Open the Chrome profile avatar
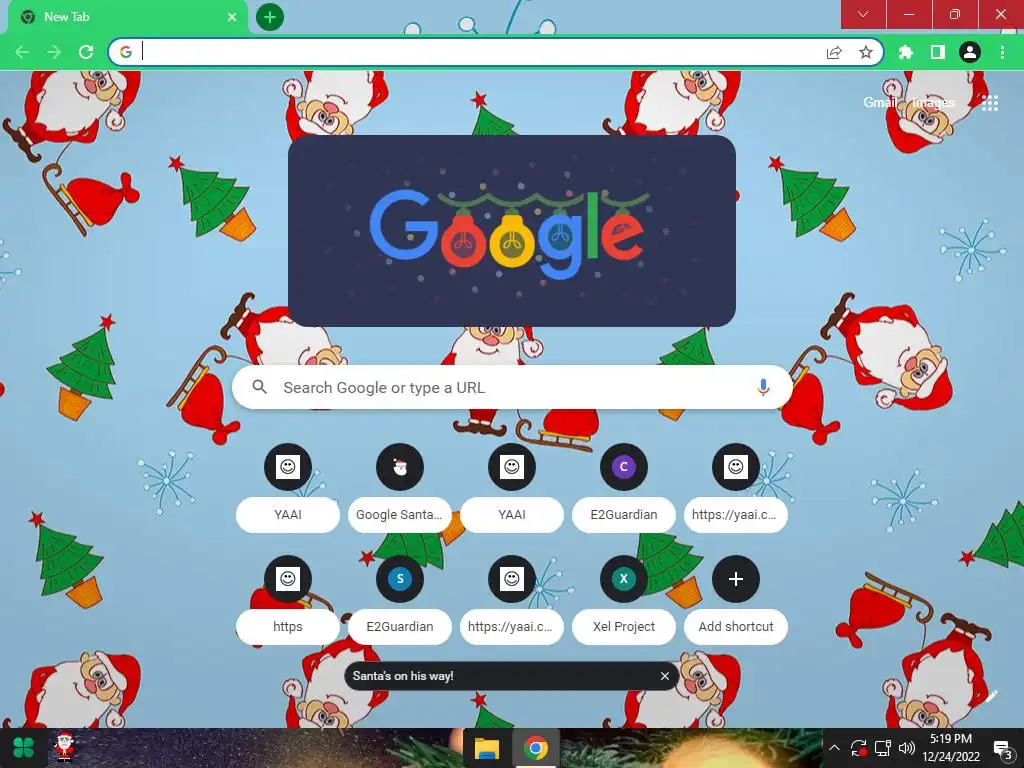1024x768 pixels. point(970,52)
